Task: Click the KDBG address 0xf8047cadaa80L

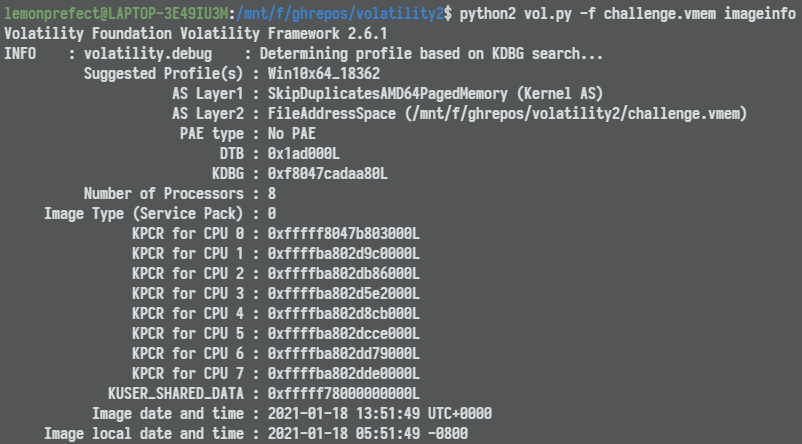Action: pos(327,173)
